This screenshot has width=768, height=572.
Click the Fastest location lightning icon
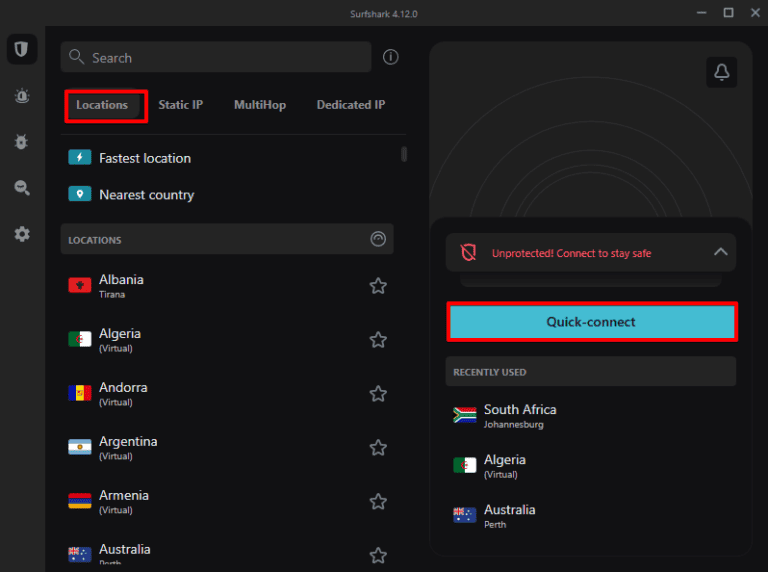(x=79, y=158)
